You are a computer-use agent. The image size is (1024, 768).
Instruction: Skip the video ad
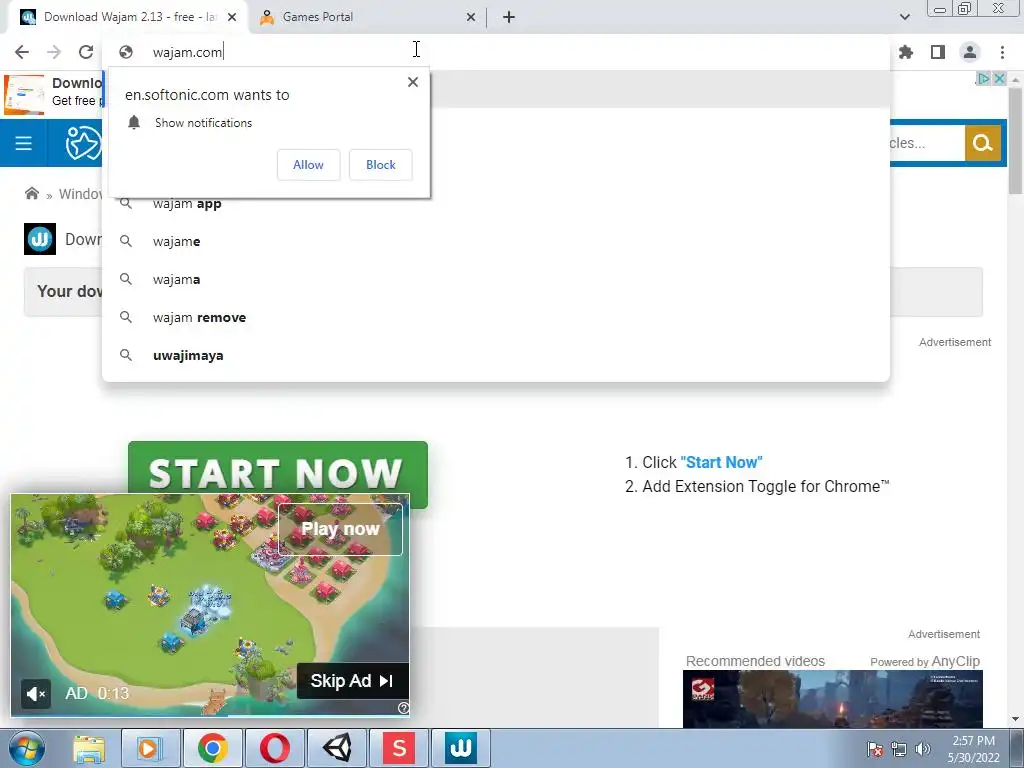353,680
